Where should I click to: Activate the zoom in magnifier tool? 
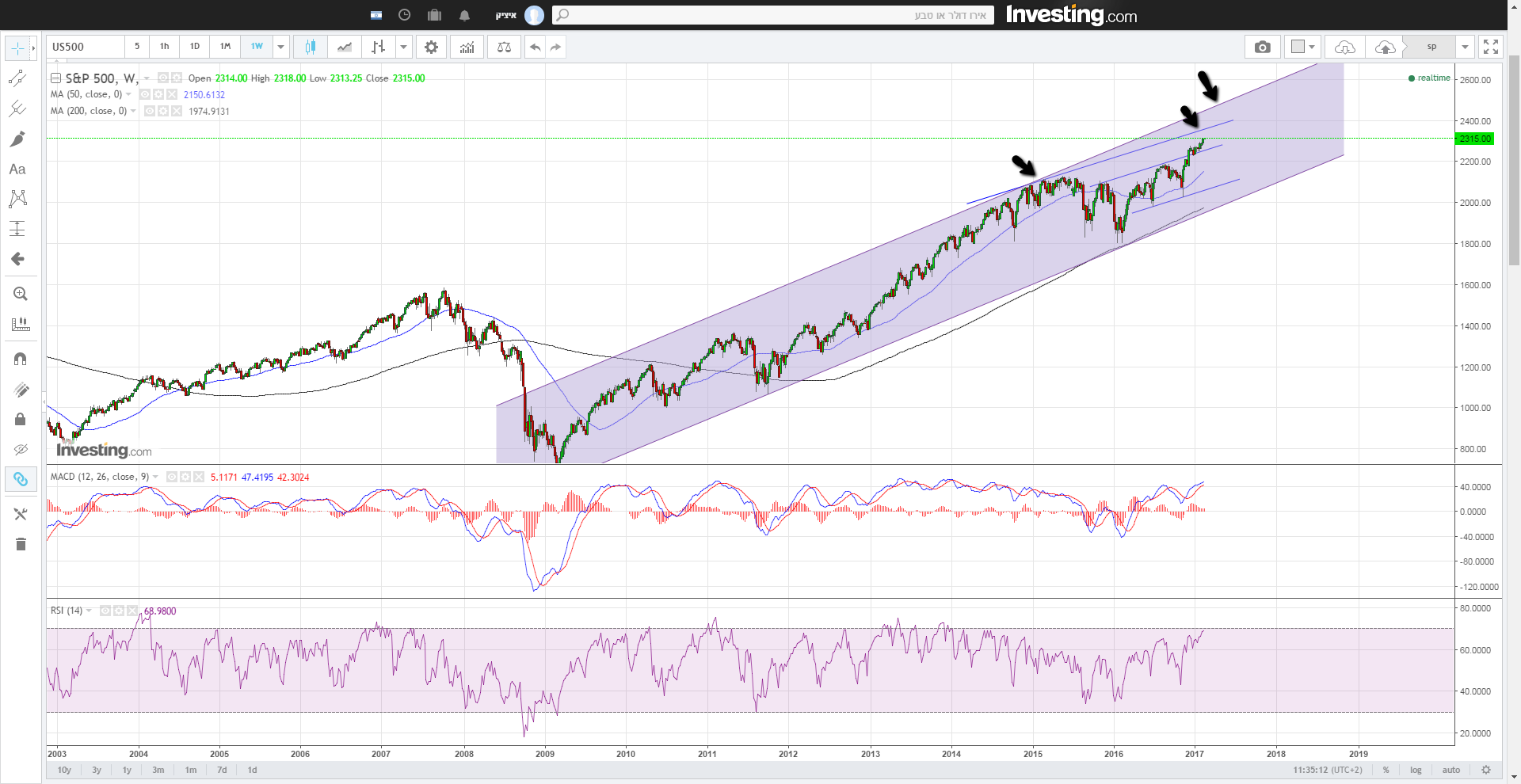(x=21, y=294)
